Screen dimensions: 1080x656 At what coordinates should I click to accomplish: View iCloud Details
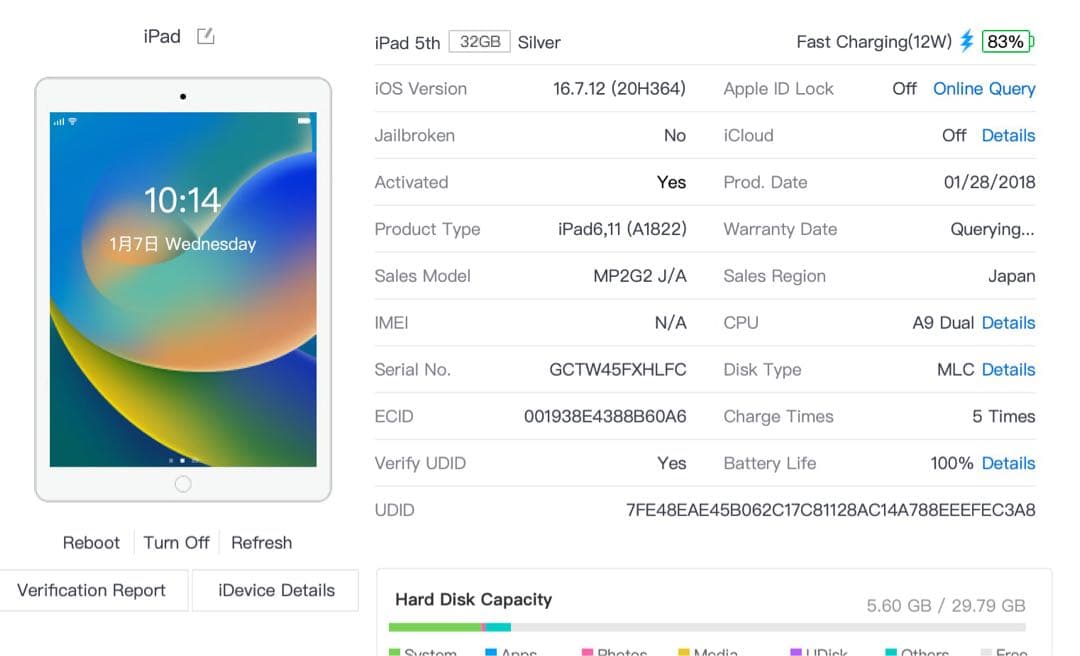click(x=1008, y=135)
